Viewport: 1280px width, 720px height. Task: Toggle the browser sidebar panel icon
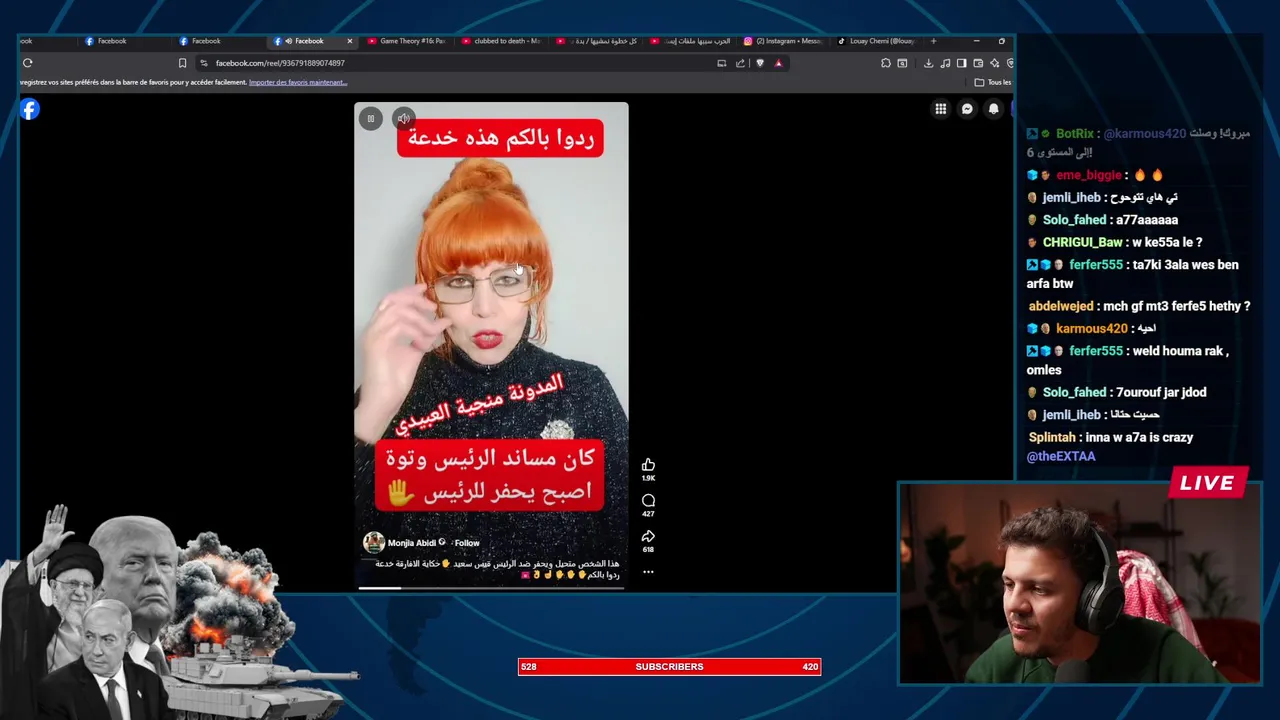962,63
